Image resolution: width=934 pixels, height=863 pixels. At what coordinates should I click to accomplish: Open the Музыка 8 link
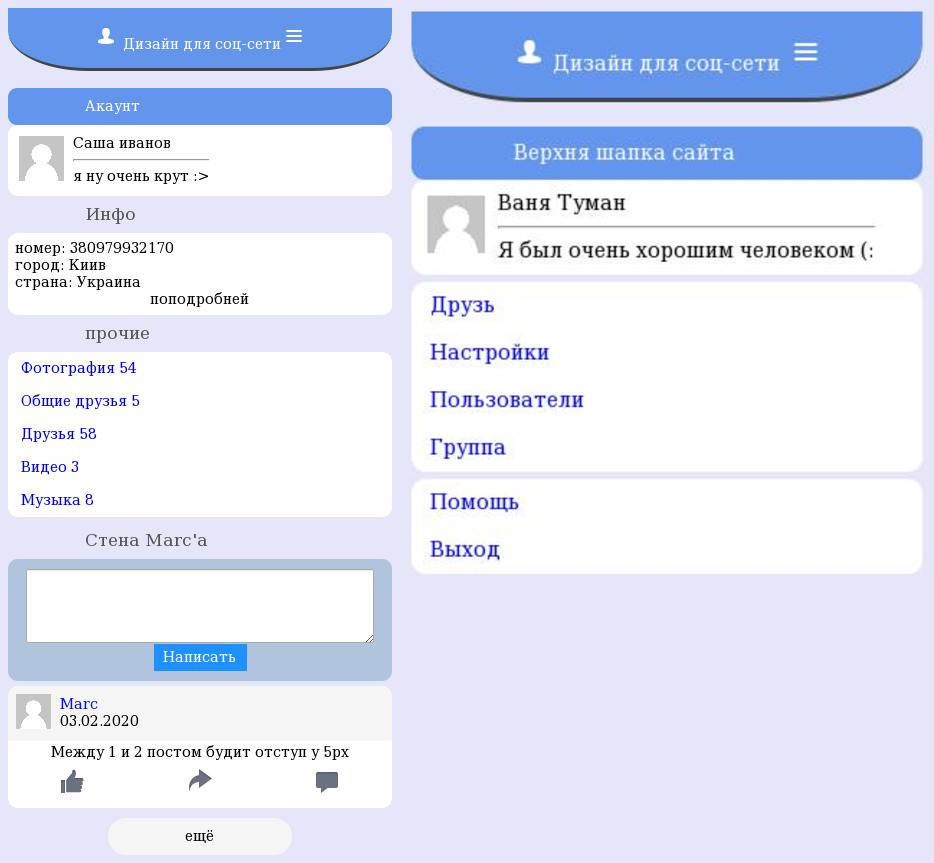pyautogui.click(x=57, y=500)
